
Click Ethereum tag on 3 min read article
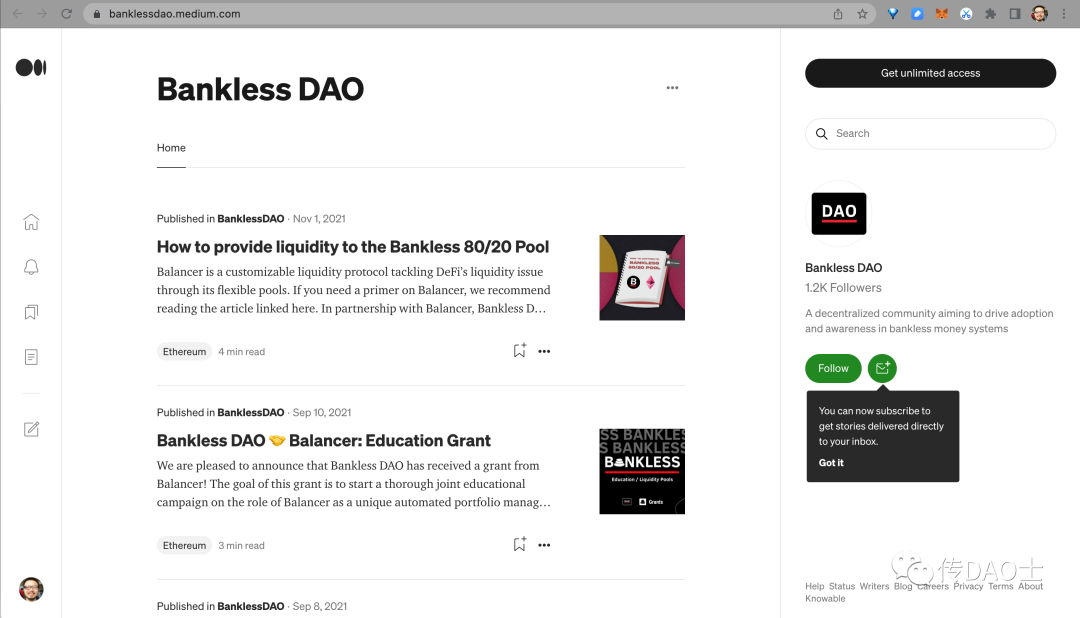tap(184, 545)
